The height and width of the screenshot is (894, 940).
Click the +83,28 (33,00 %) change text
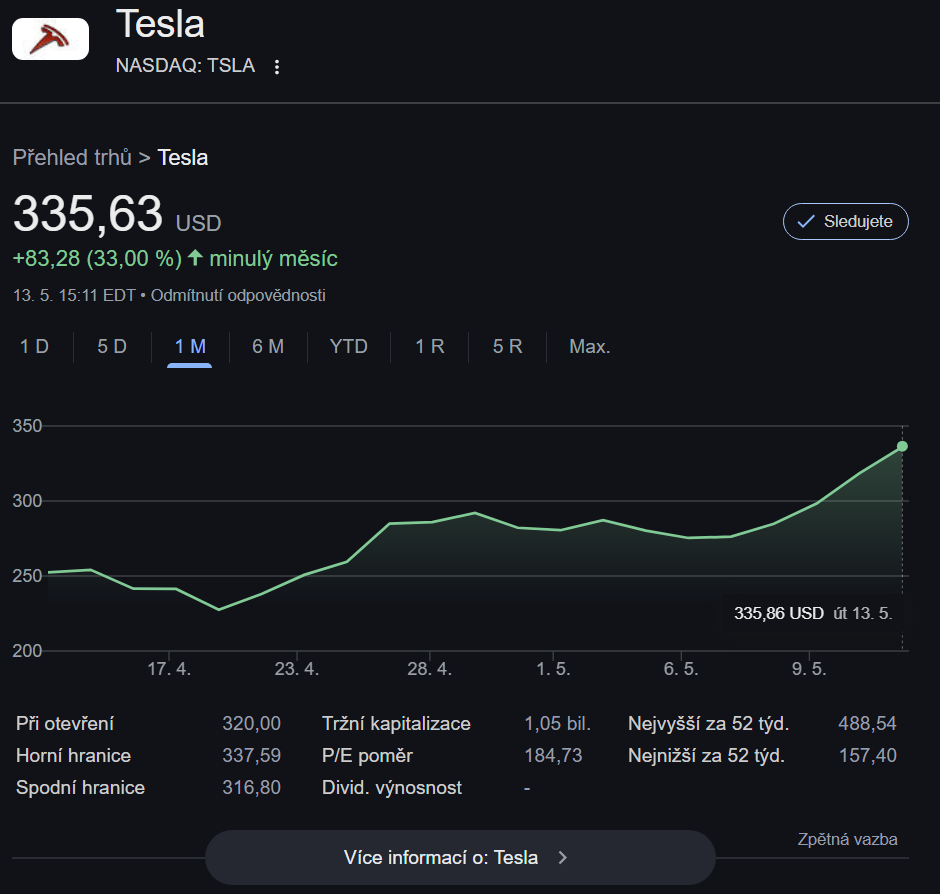coord(97,258)
